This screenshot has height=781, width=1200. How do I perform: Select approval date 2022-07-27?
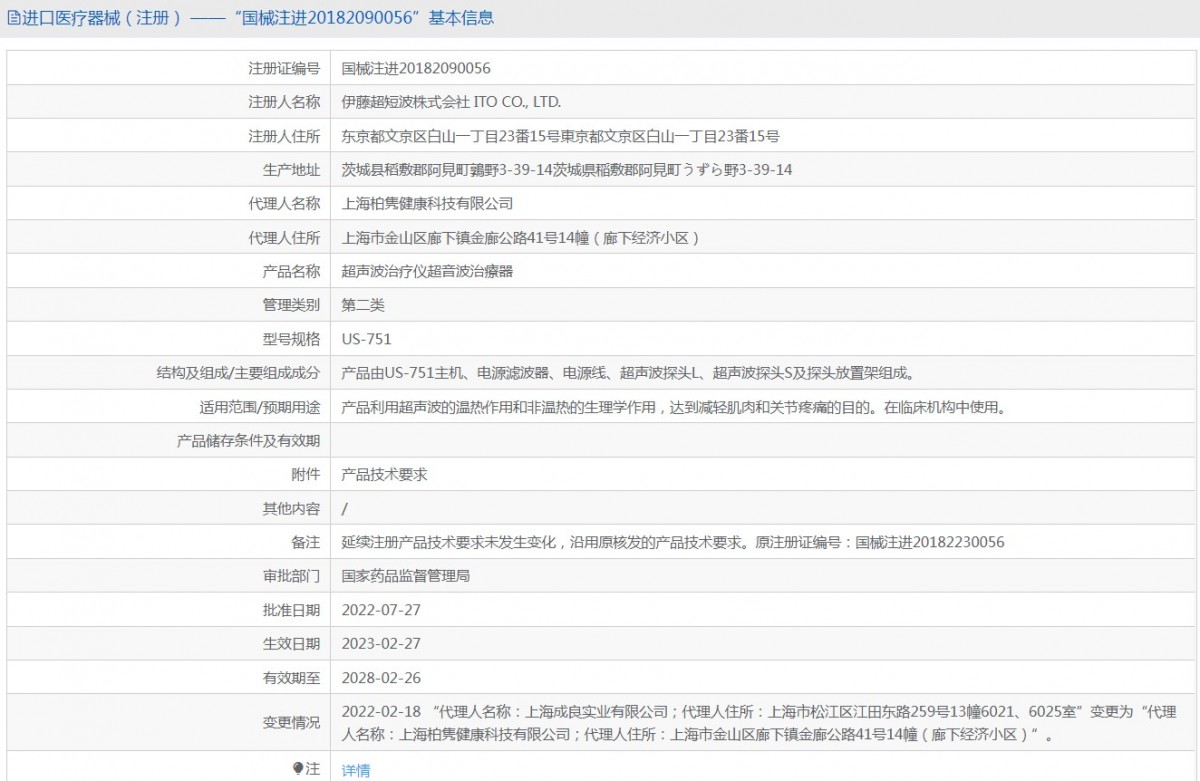[x=381, y=610]
